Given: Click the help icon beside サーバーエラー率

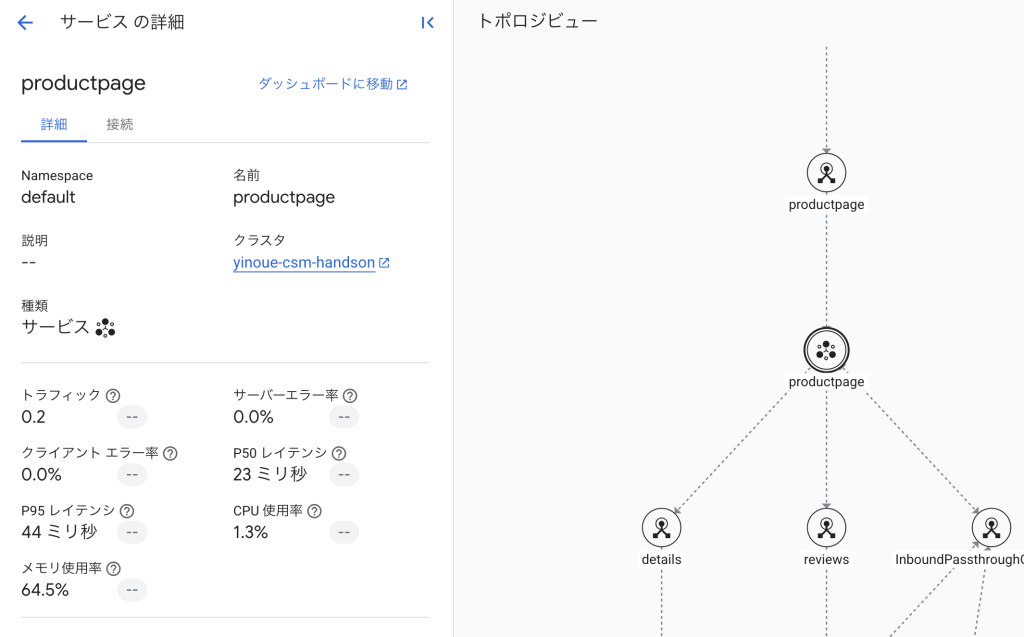Looking at the screenshot, I should [350, 395].
